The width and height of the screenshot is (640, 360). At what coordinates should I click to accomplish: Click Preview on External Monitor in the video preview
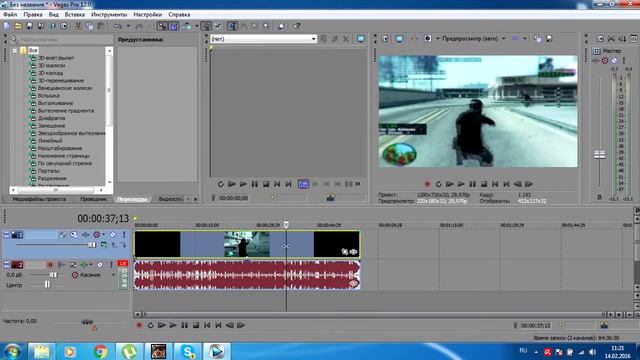399,39
